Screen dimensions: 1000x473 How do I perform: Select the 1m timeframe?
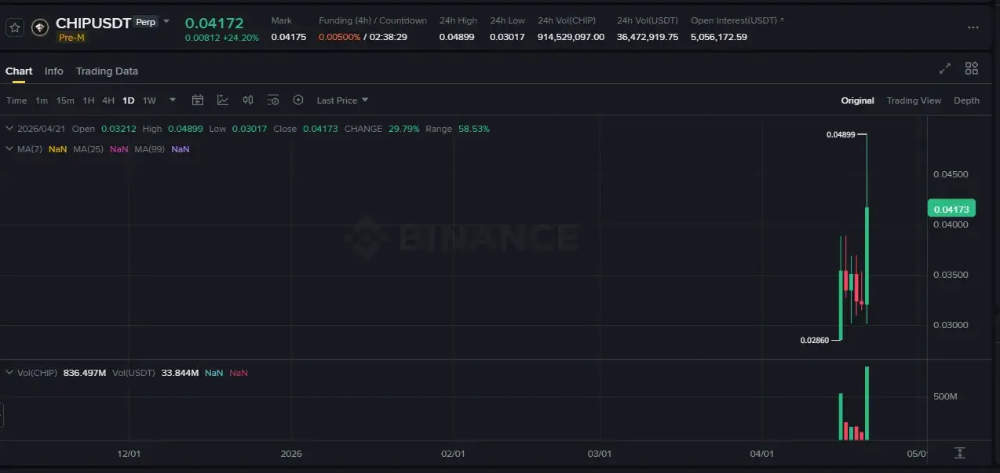pos(41,101)
